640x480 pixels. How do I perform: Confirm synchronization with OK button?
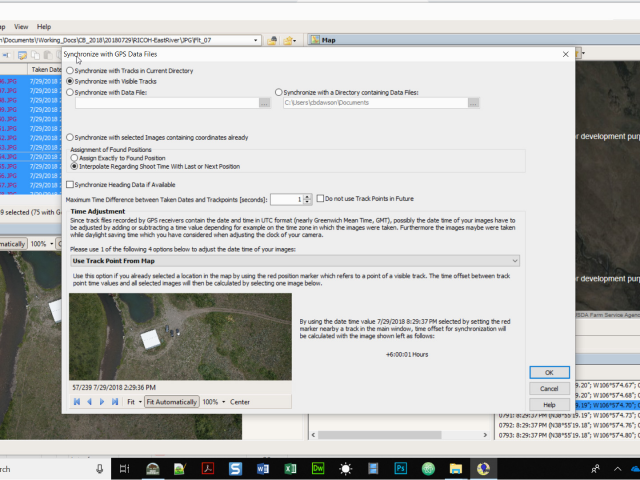[549, 372]
